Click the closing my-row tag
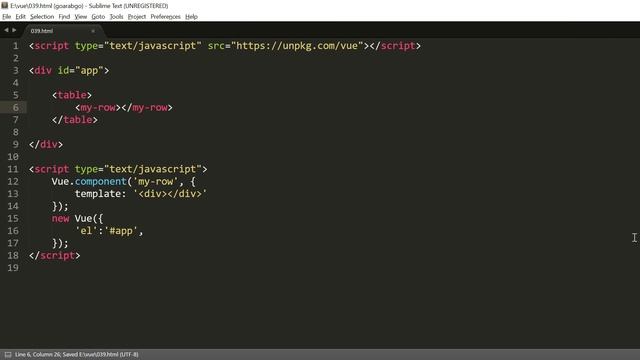640x360 pixels. tap(147, 107)
